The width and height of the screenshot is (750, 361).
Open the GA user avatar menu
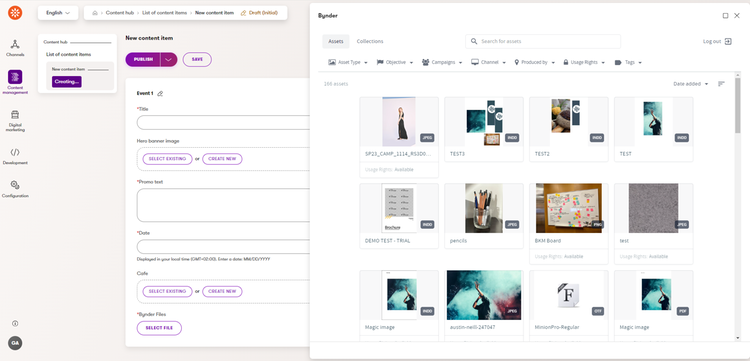(15, 343)
